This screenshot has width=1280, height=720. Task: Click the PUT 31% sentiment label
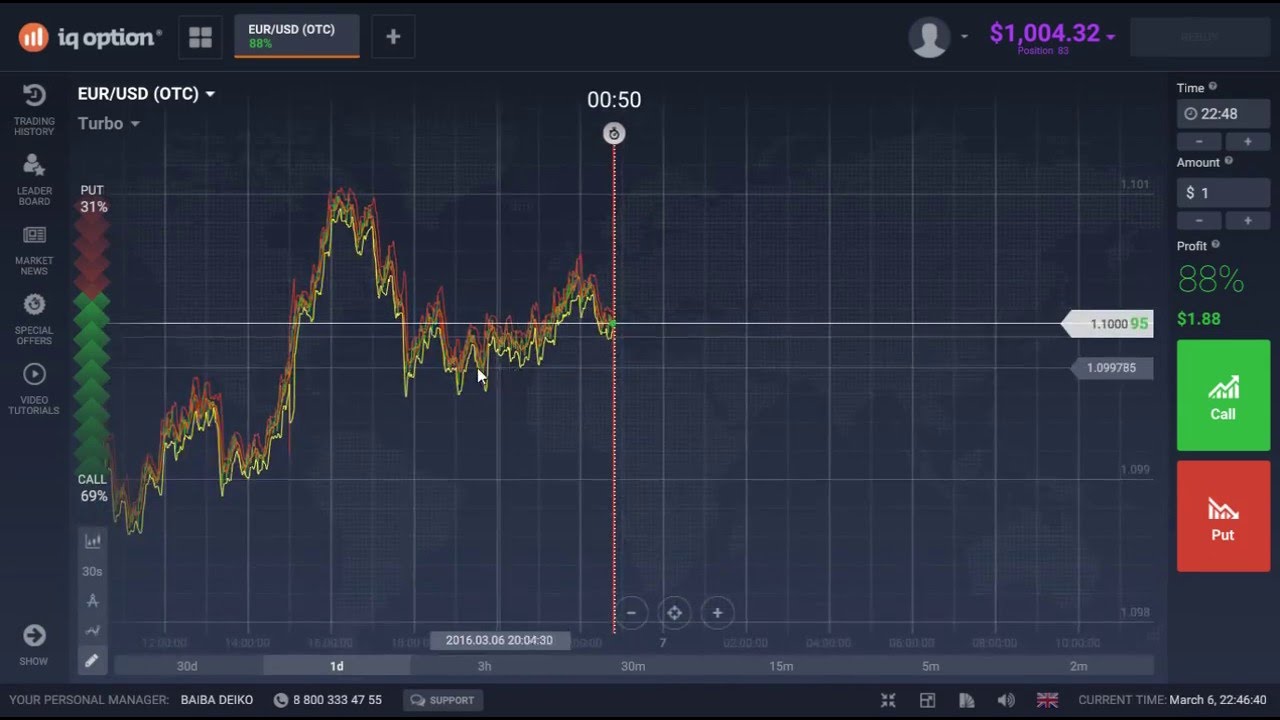(x=93, y=198)
